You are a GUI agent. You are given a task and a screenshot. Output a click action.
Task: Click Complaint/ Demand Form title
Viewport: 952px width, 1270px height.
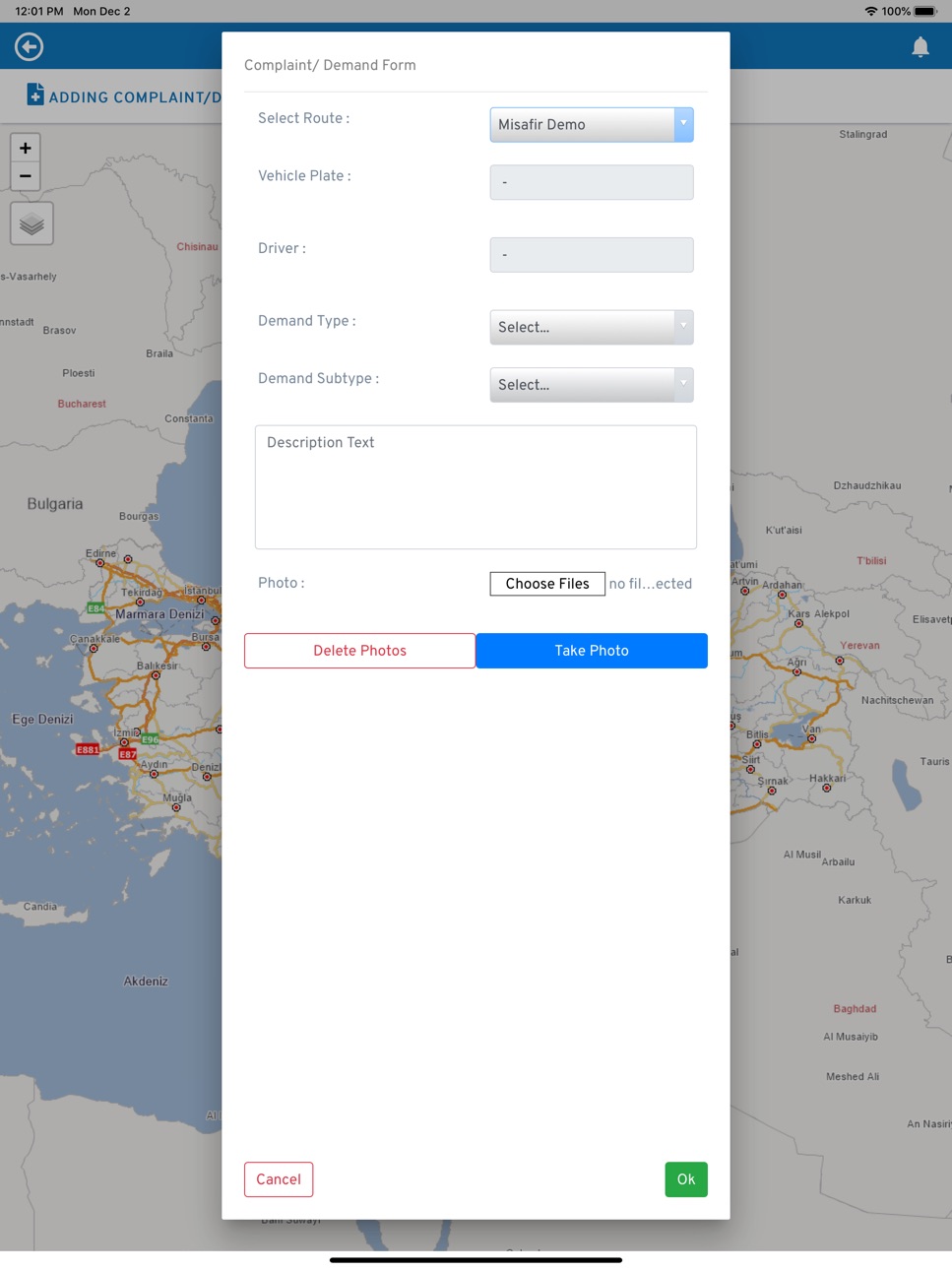point(330,65)
